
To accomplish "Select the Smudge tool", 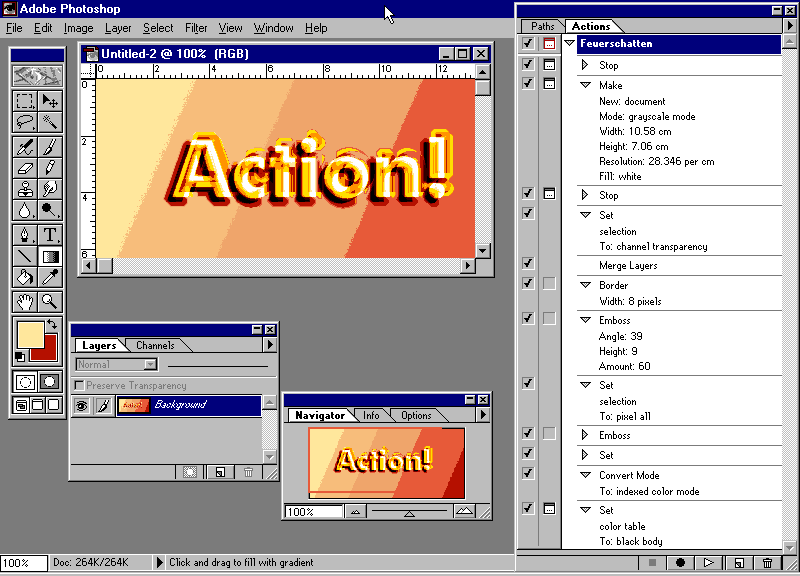I will [50, 189].
